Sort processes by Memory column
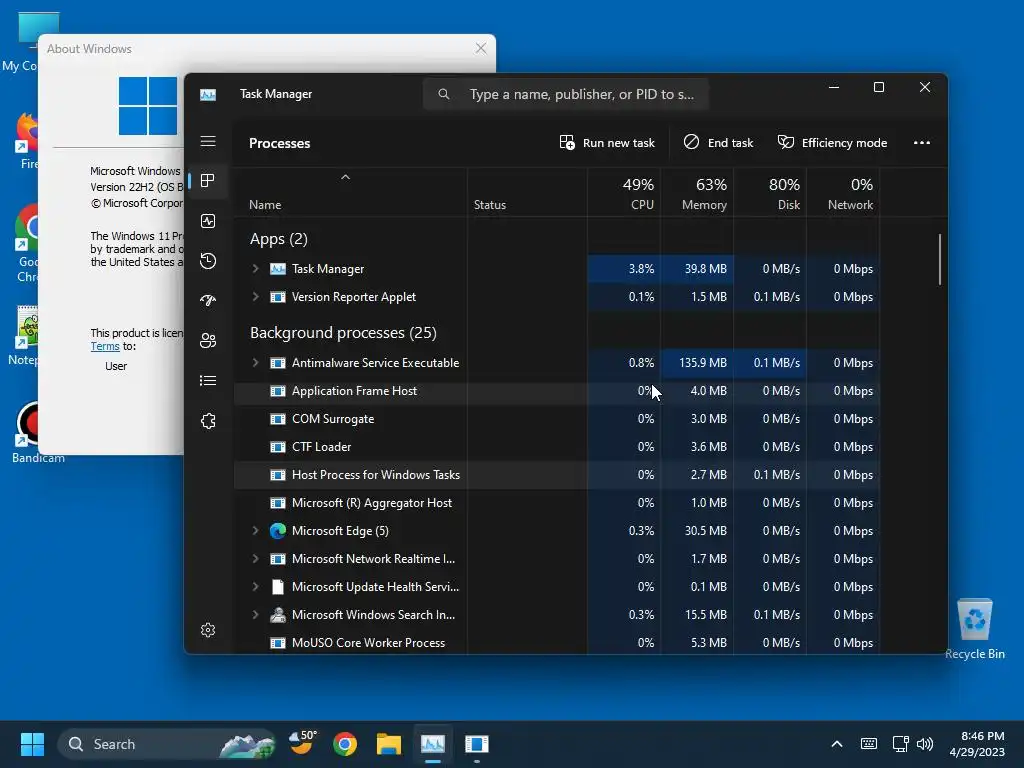 pos(697,193)
